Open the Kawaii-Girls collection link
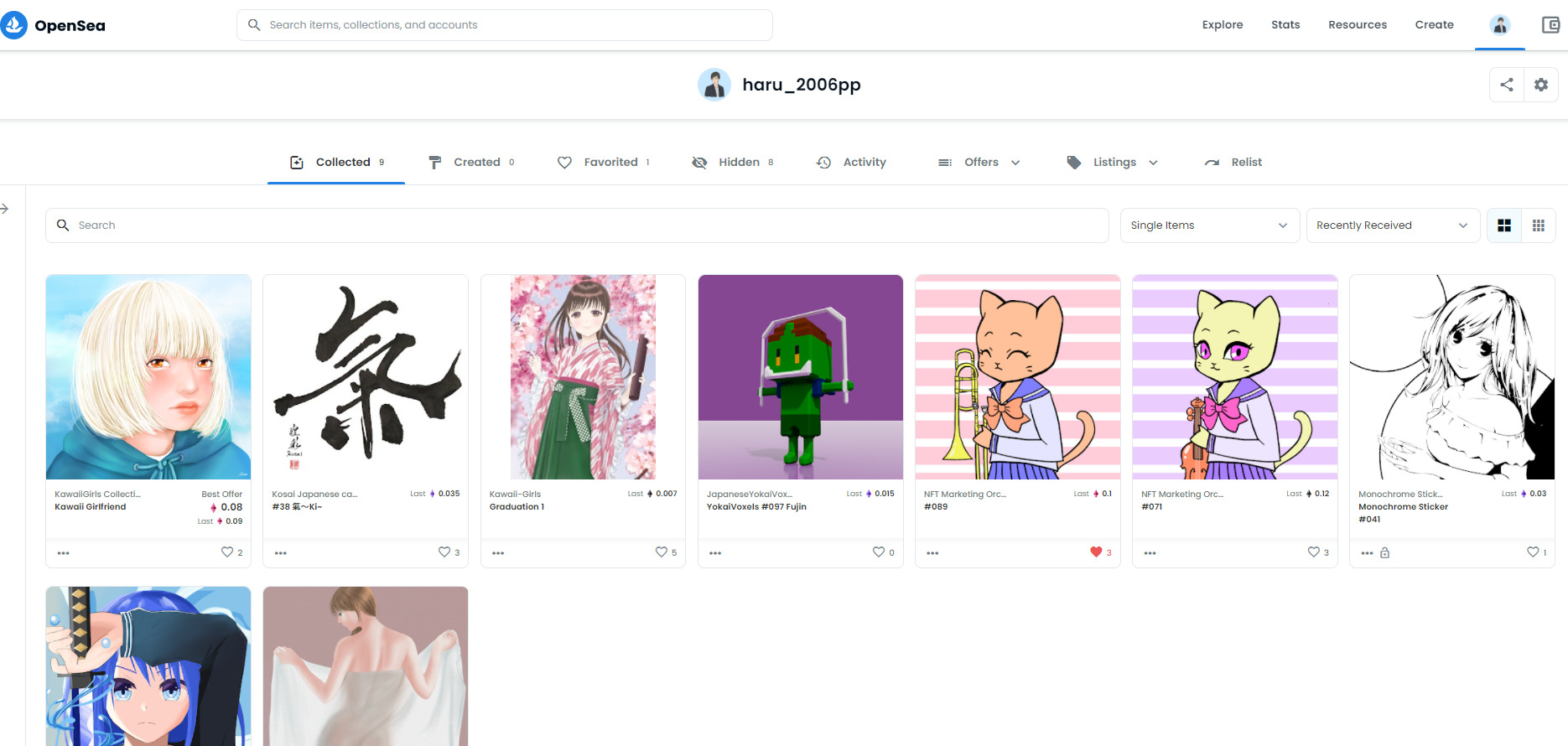The width and height of the screenshot is (1568, 746). pyautogui.click(x=515, y=495)
